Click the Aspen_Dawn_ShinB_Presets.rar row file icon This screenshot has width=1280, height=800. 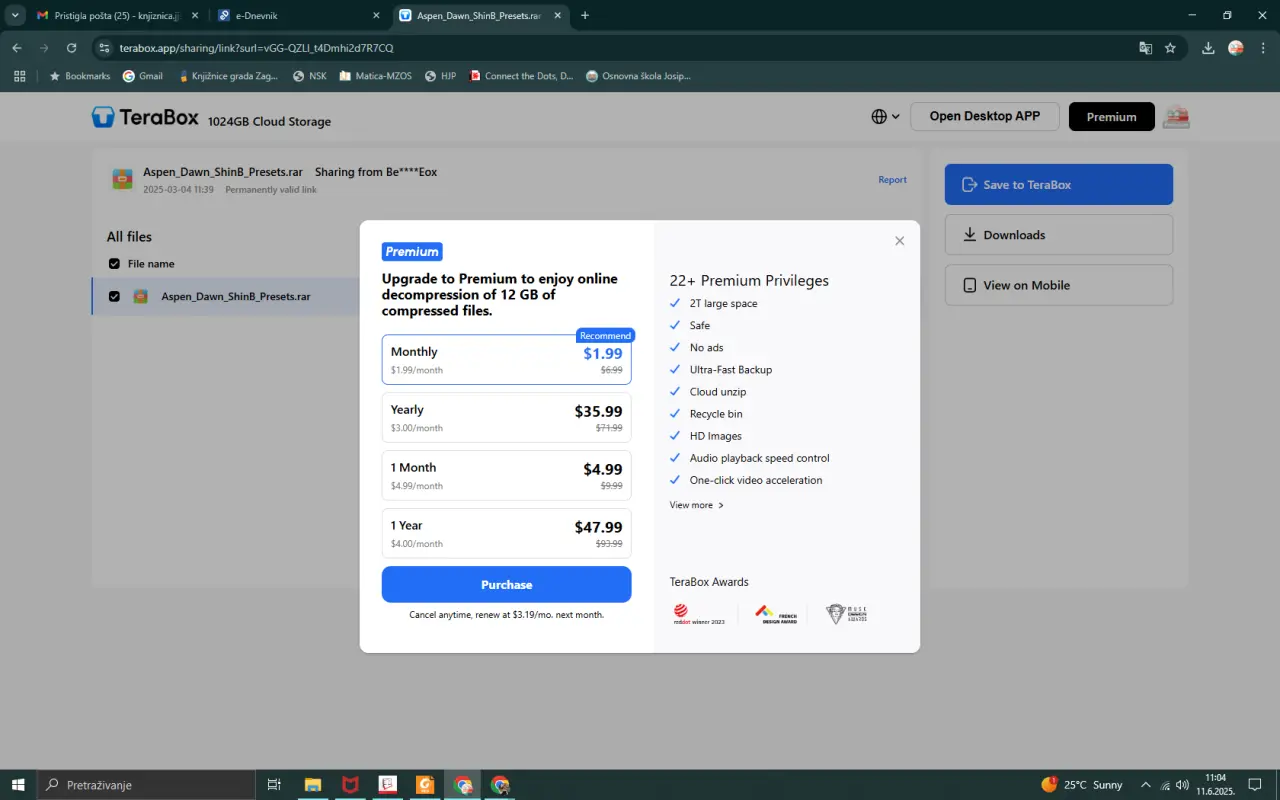[141, 296]
